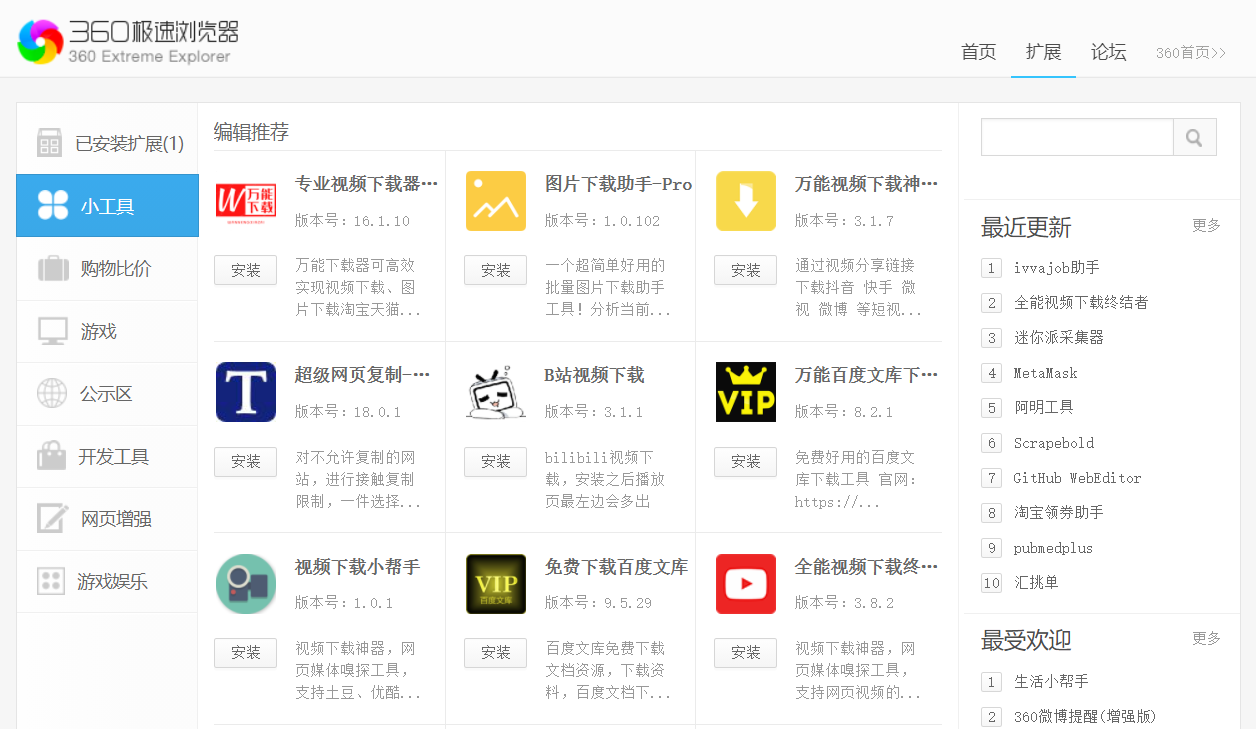Open the 免费下载百度文库 extension title
Image resolution: width=1256 pixels, height=729 pixels.
(x=616, y=567)
